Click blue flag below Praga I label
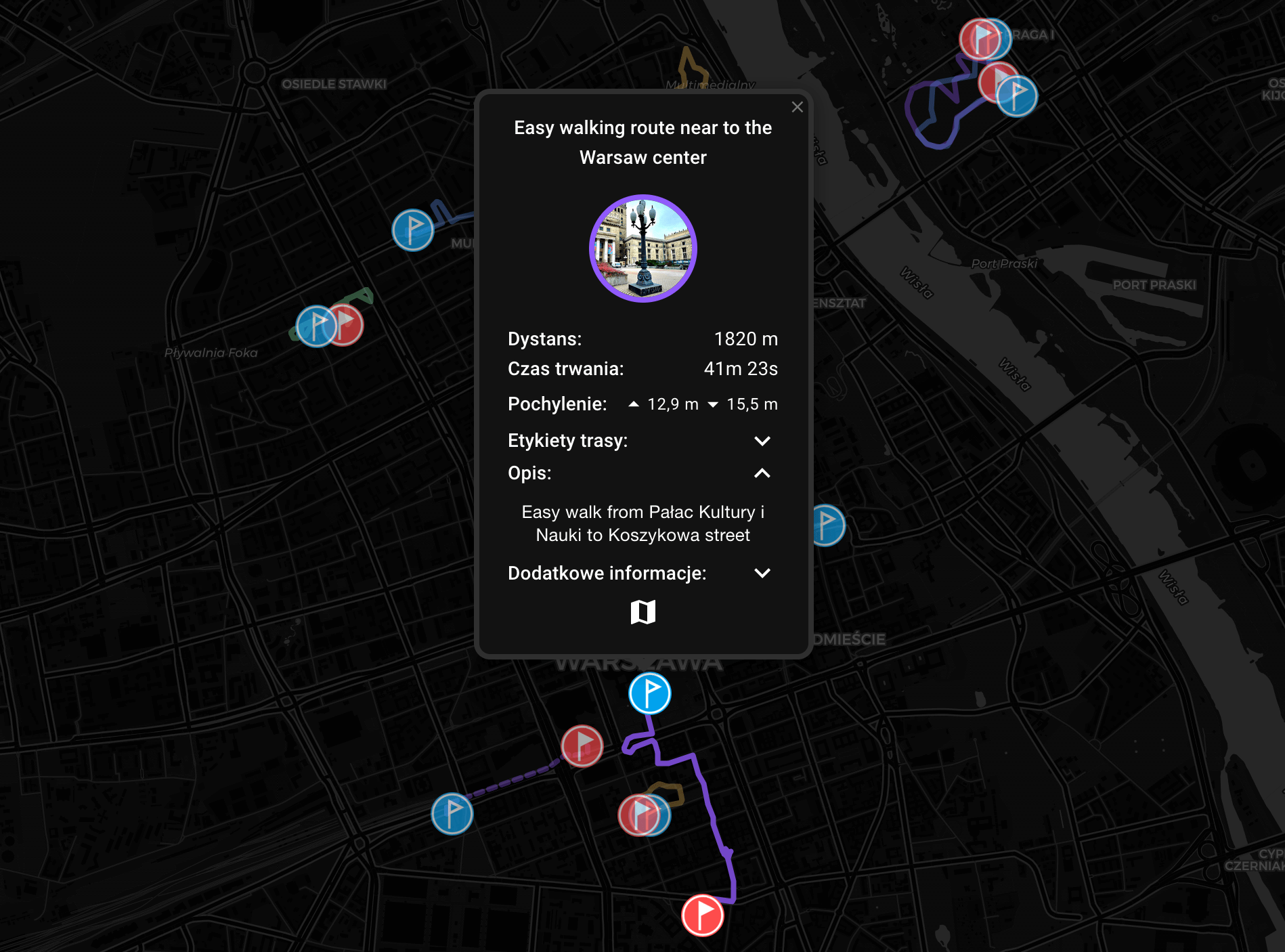 click(x=1017, y=95)
